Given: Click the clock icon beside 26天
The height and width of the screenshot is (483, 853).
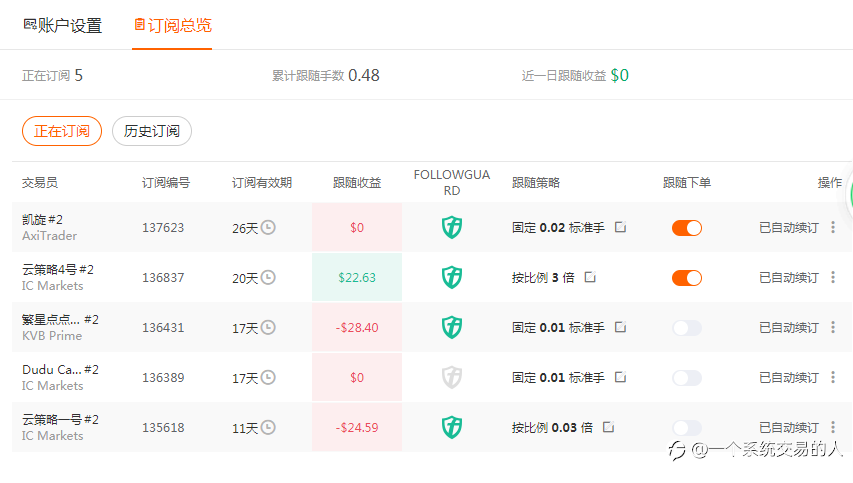Looking at the screenshot, I should [268, 227].
